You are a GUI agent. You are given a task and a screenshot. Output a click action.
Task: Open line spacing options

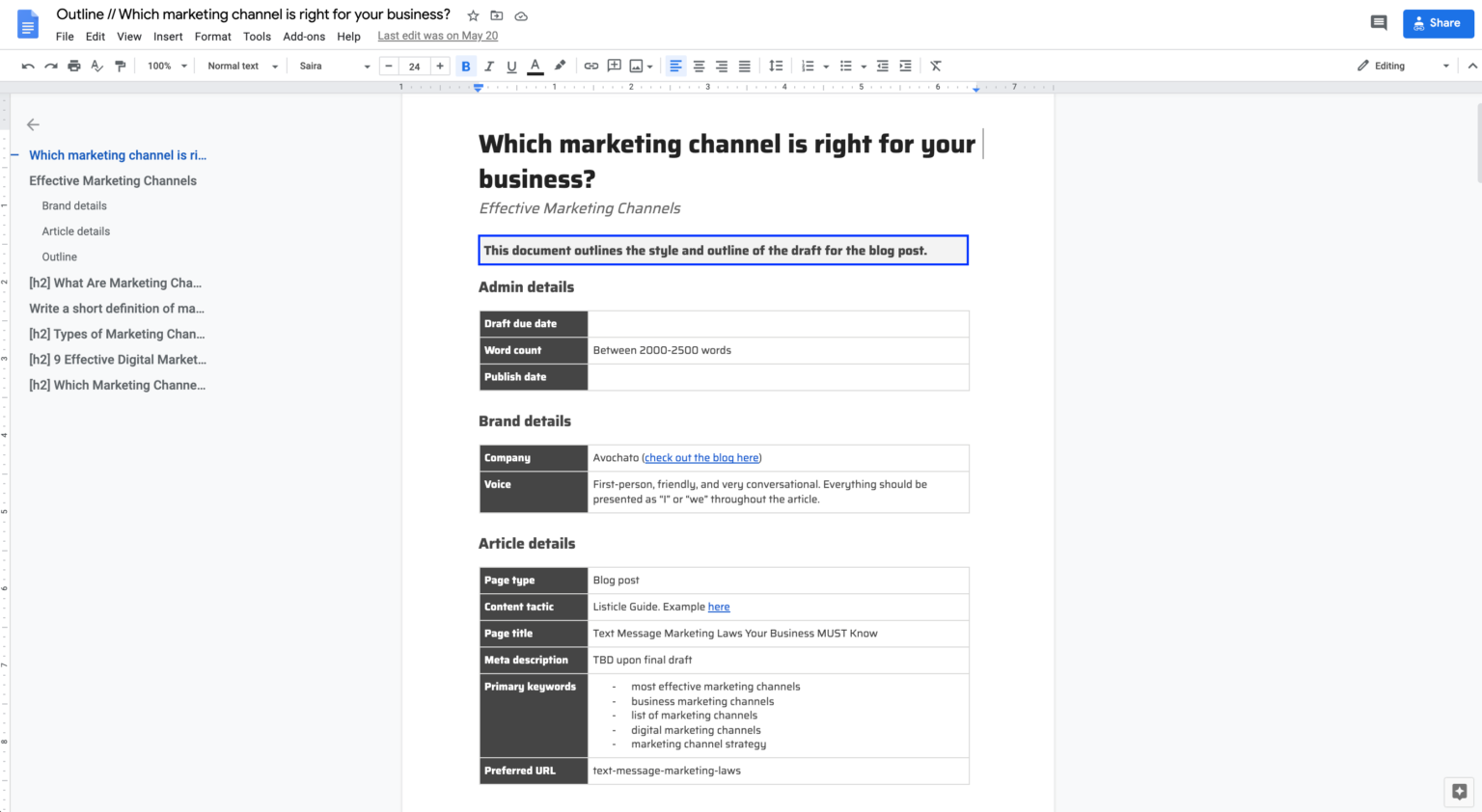tap(776, 66)
